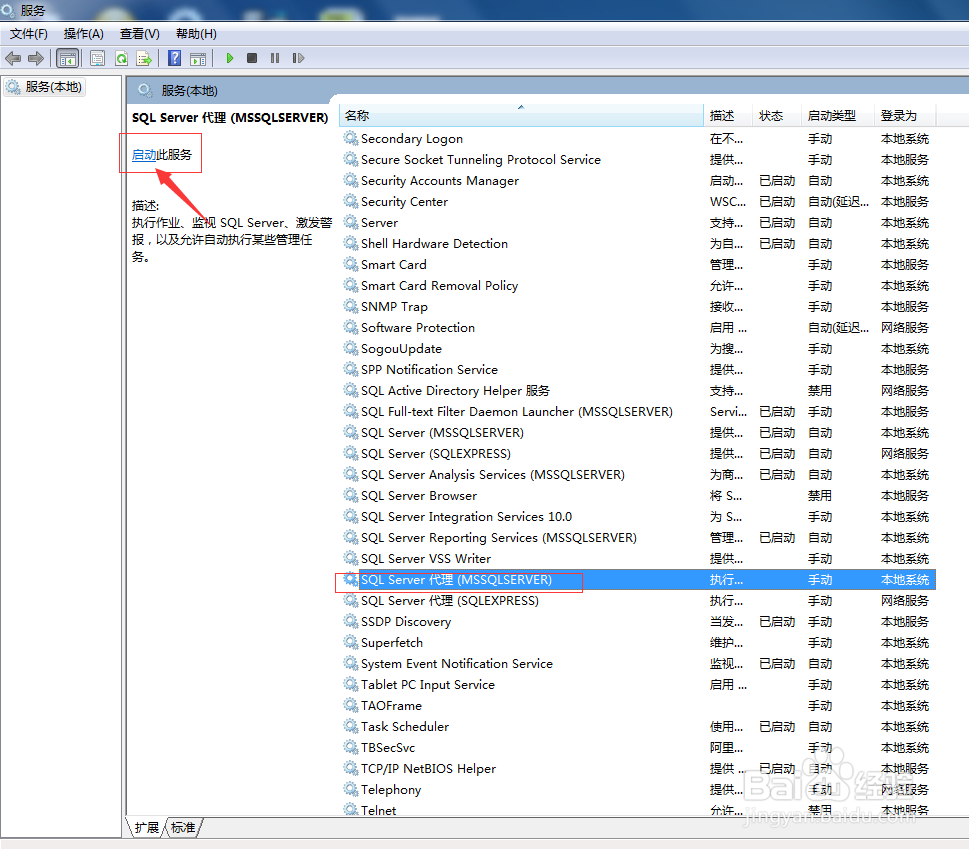Viewport: 969px width, 849px height.
Task: Select SQL Server Integration Services 10.0
Action: pyautogui.click(x=638, y=517)
